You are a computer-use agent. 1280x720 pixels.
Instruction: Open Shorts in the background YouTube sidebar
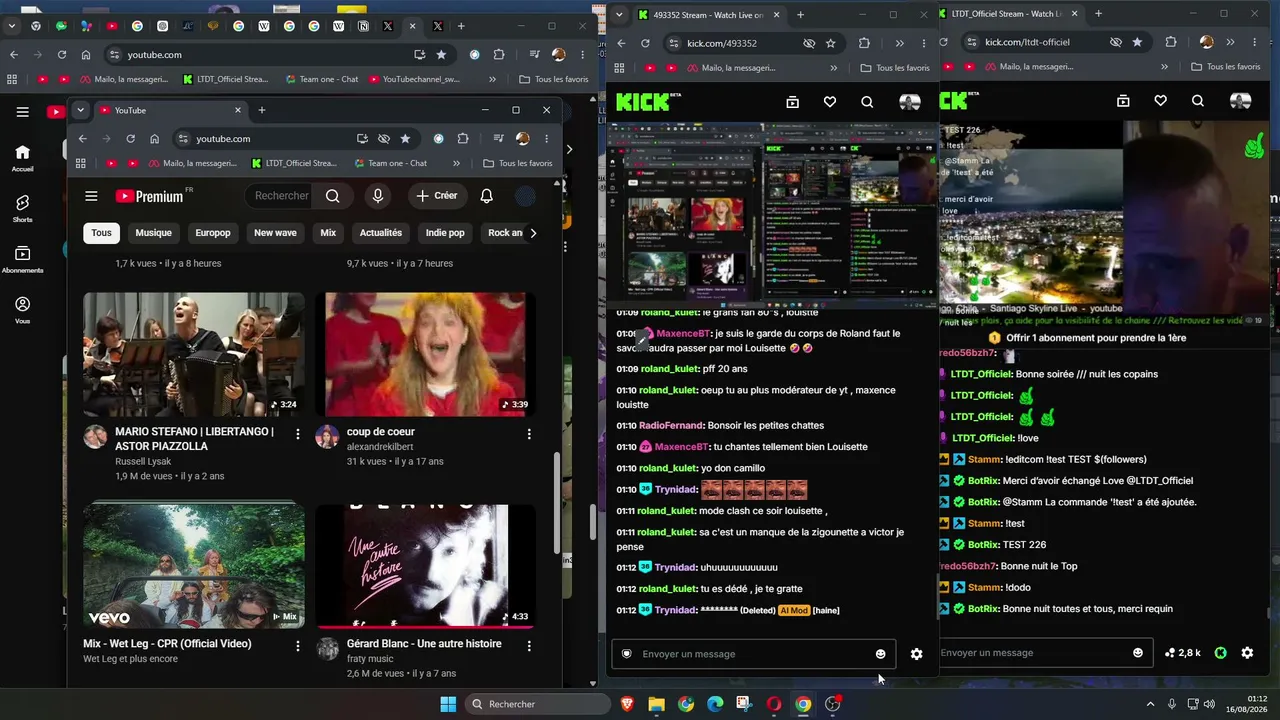click(x=22, y=208)
